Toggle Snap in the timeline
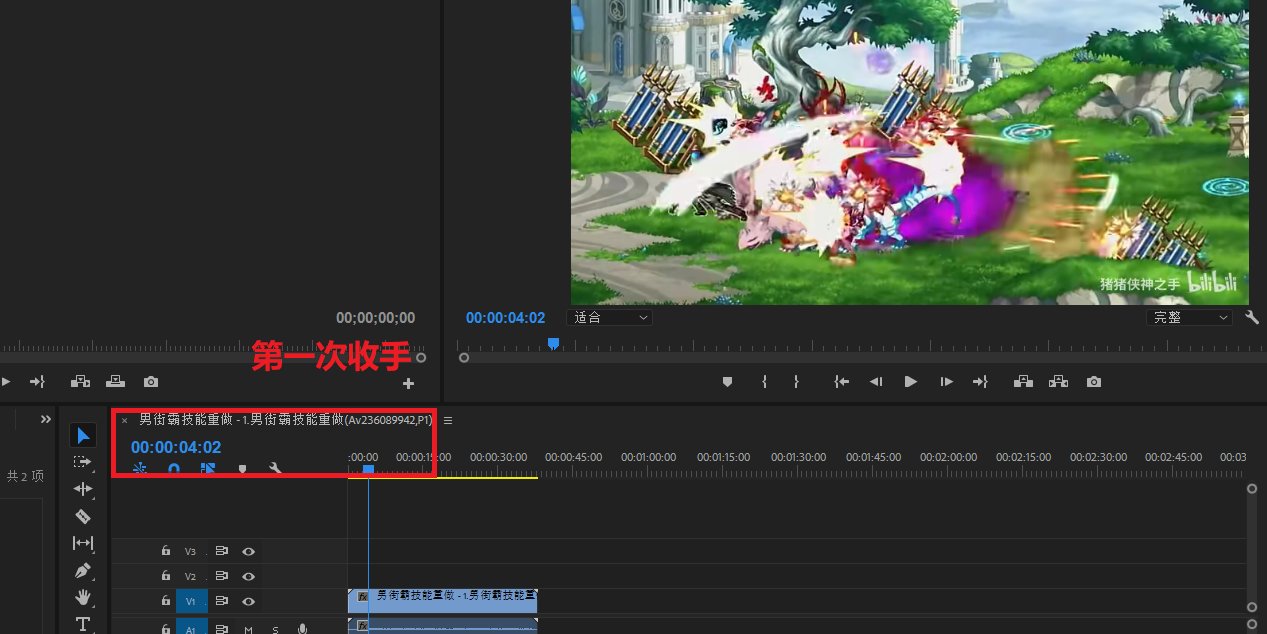The width and height of the screenshot is (1267, 634). [x=174, y=468]
